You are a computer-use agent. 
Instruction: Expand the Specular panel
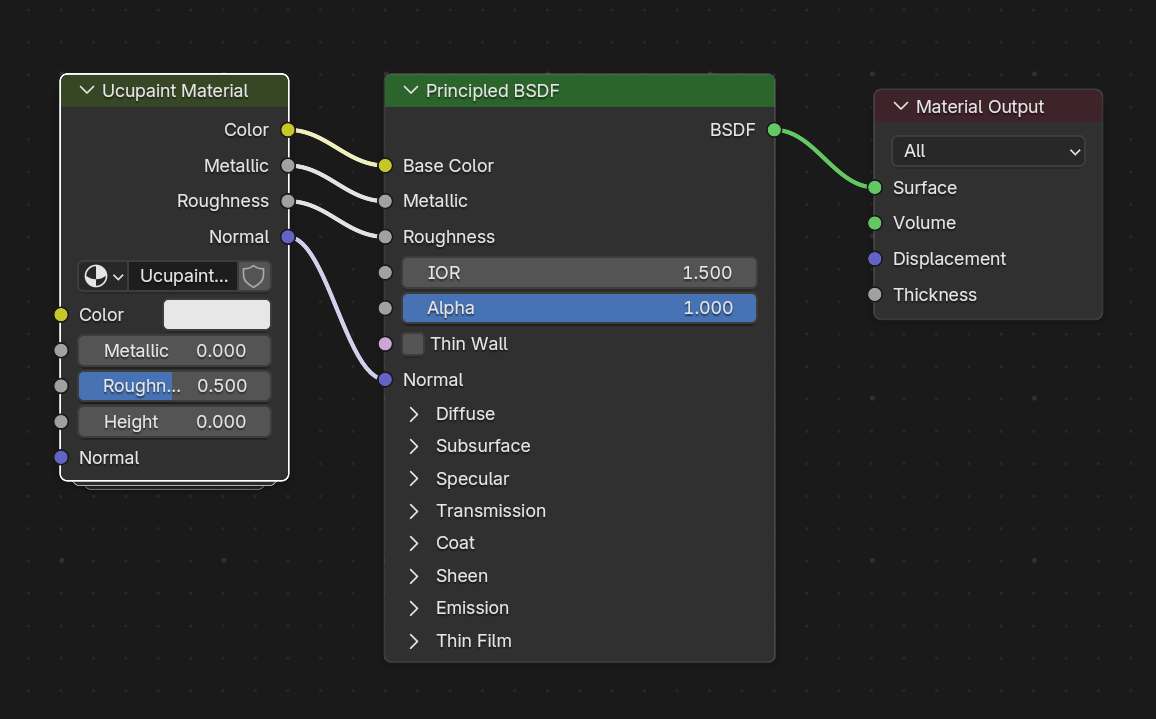tap(414, 479)
